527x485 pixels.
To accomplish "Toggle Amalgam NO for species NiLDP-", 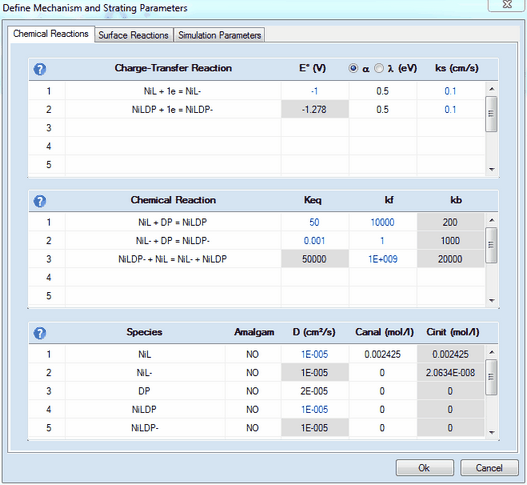I will [253, 428].
